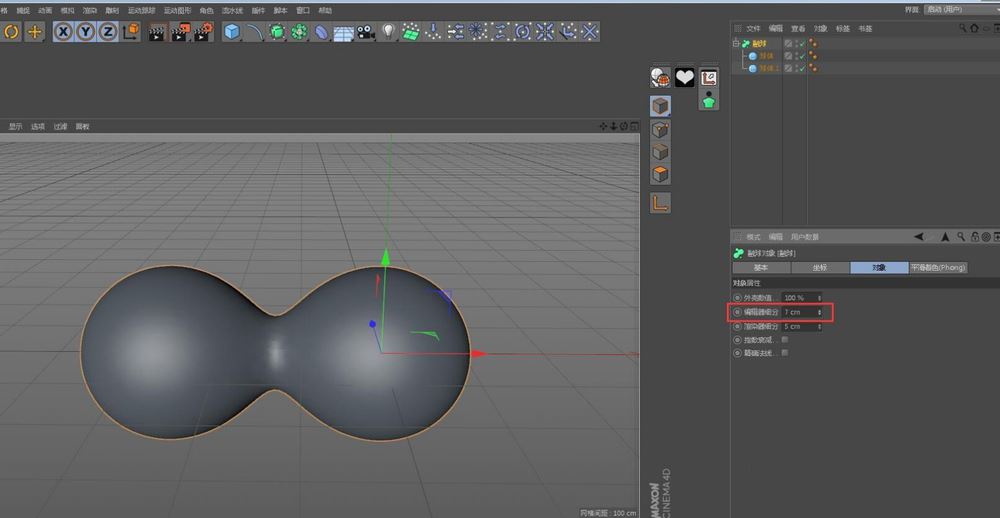1000x518 pixels.
Task: Select the Cube primitive tool icon
Action: click(232, 32)
